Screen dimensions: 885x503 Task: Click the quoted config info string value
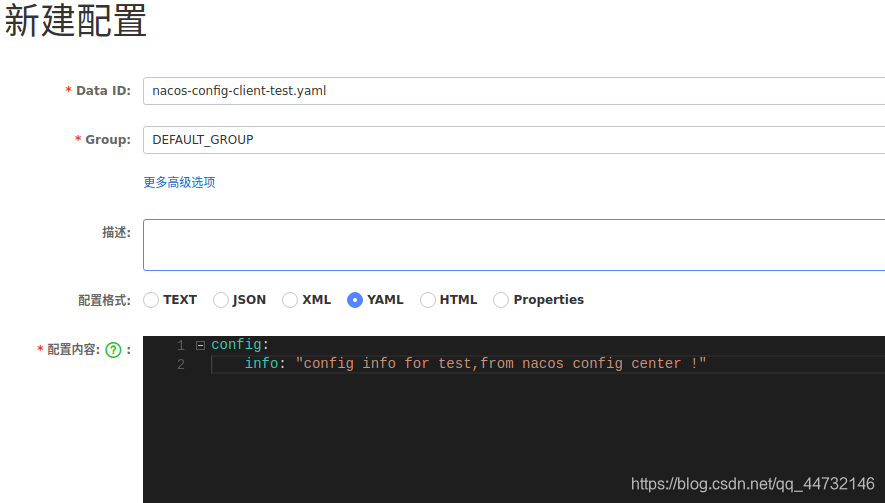[501, 363]
